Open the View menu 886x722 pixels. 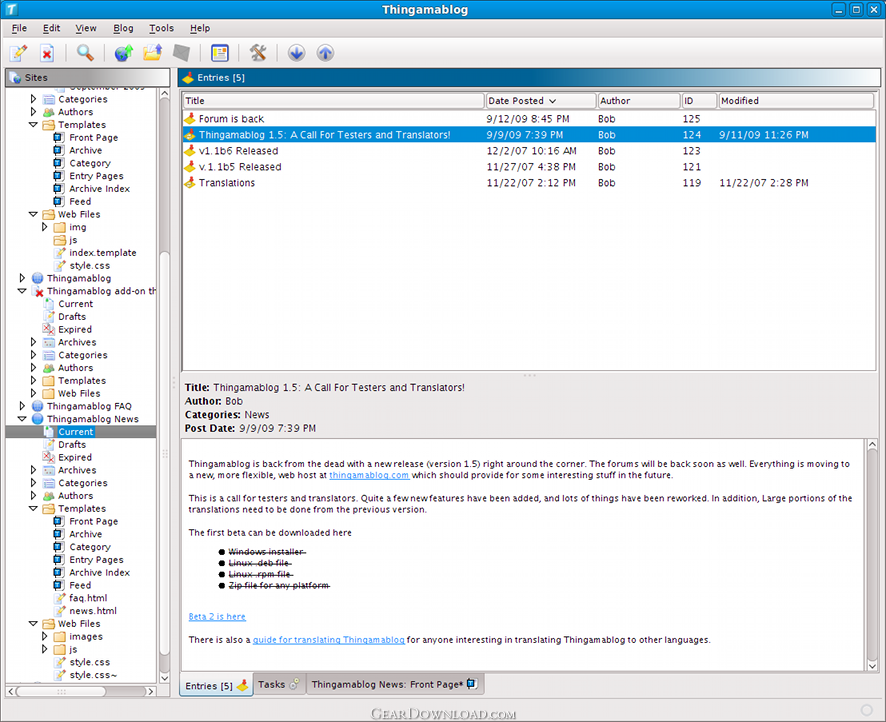click(x=86, y=28)
